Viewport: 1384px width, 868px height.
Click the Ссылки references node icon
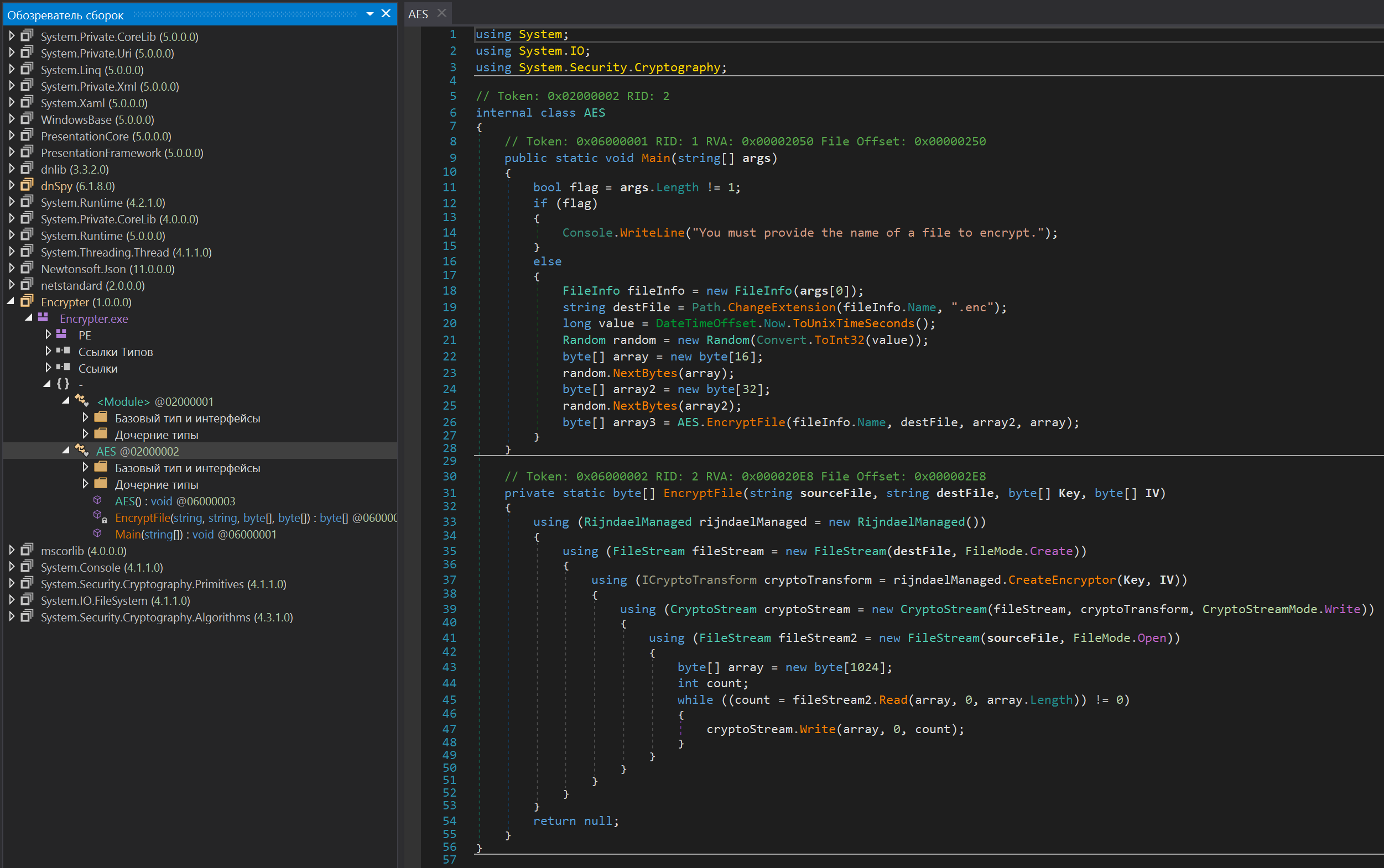pyautogui.click(x=63, y=368)
